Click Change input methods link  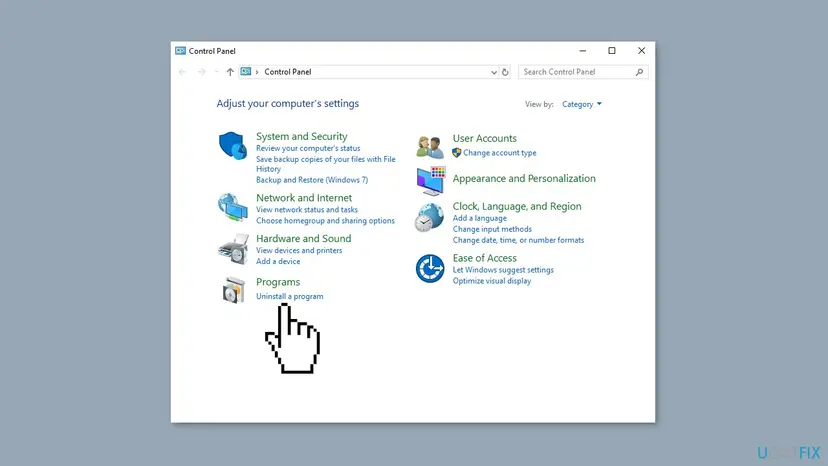tap(492, 229)
